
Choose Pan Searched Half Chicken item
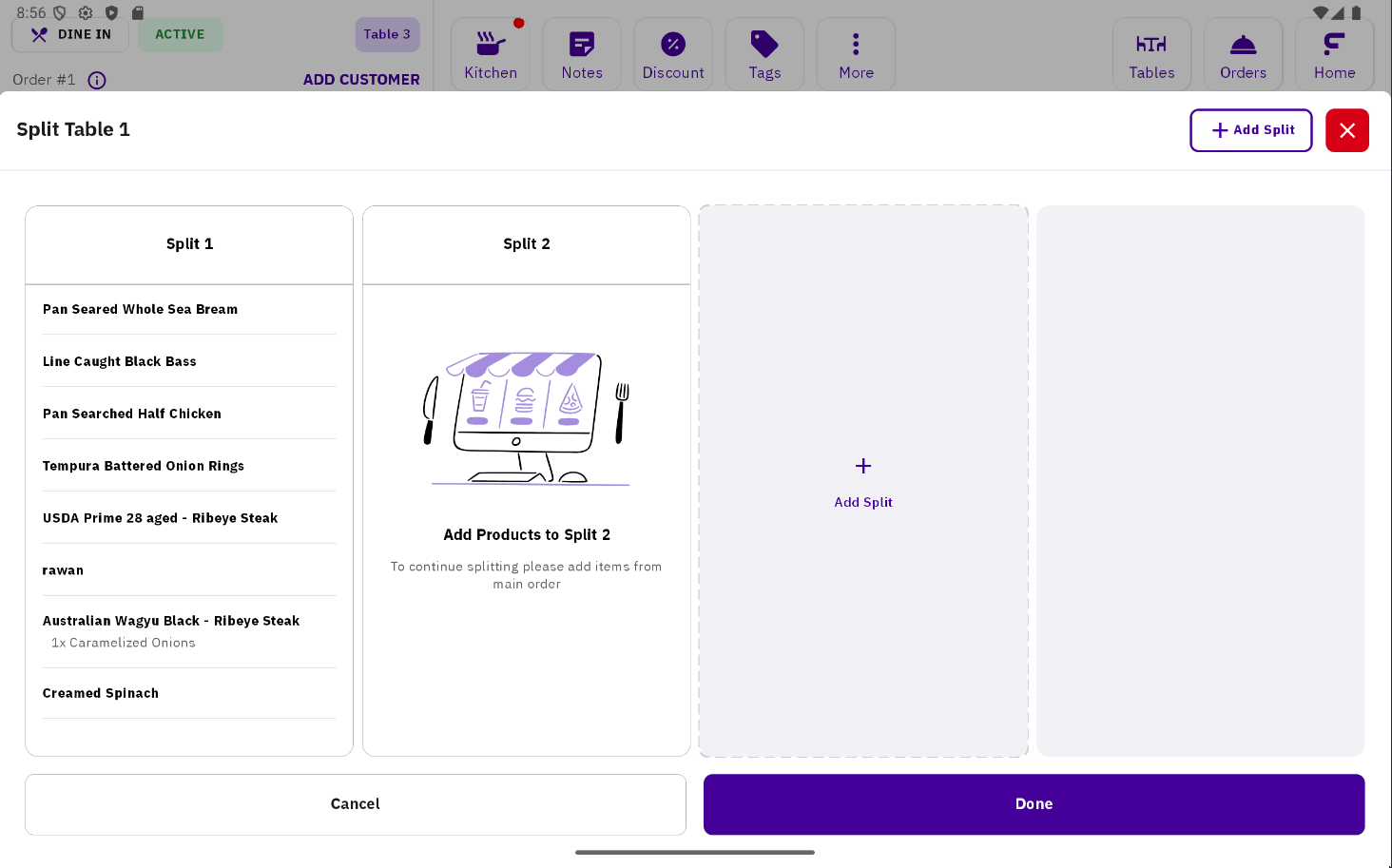(132, 414)
